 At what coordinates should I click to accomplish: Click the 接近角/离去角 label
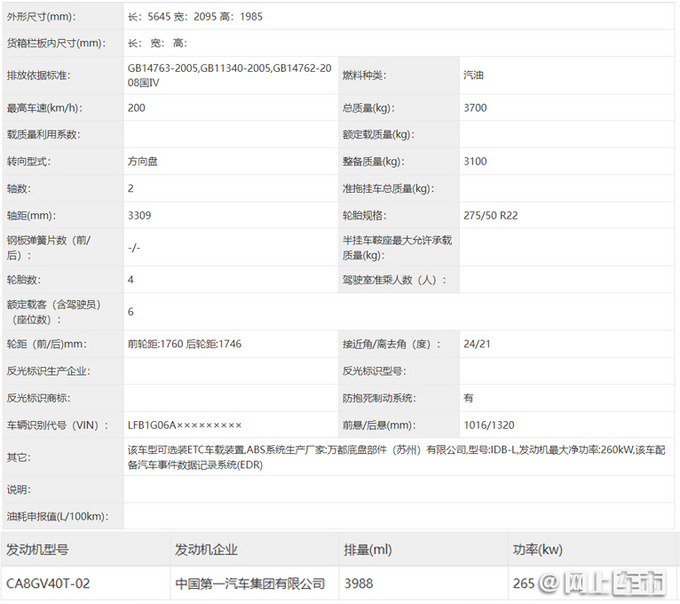[x=391, y=344]
